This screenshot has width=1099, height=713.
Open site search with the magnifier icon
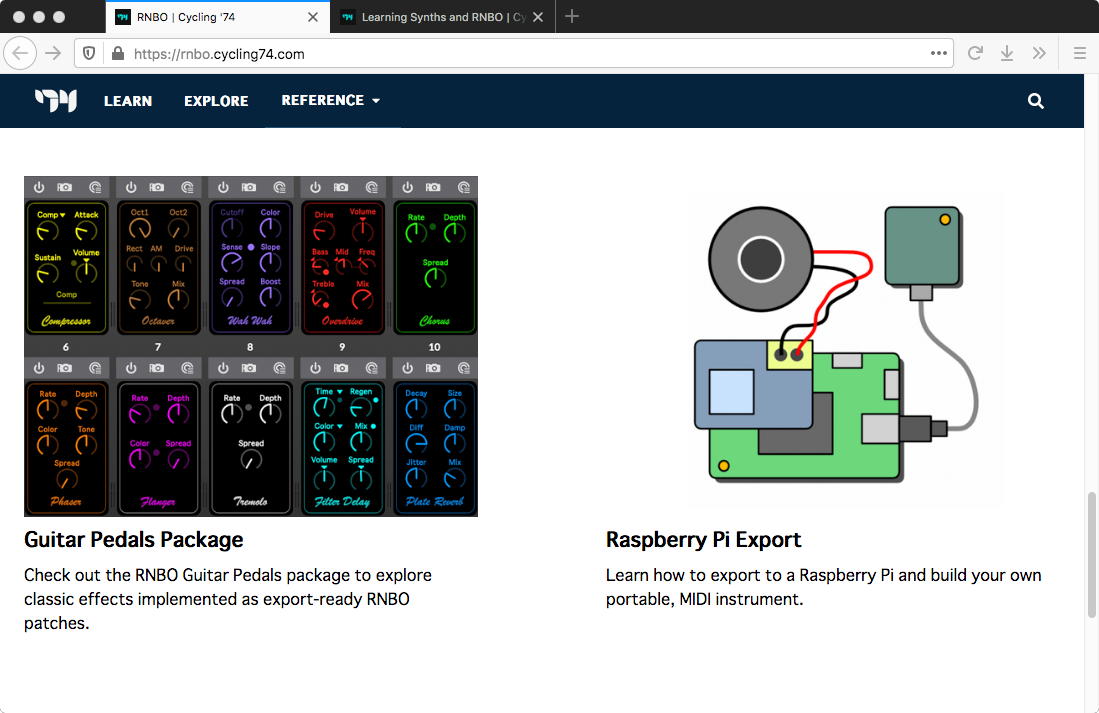point(1035,101)
